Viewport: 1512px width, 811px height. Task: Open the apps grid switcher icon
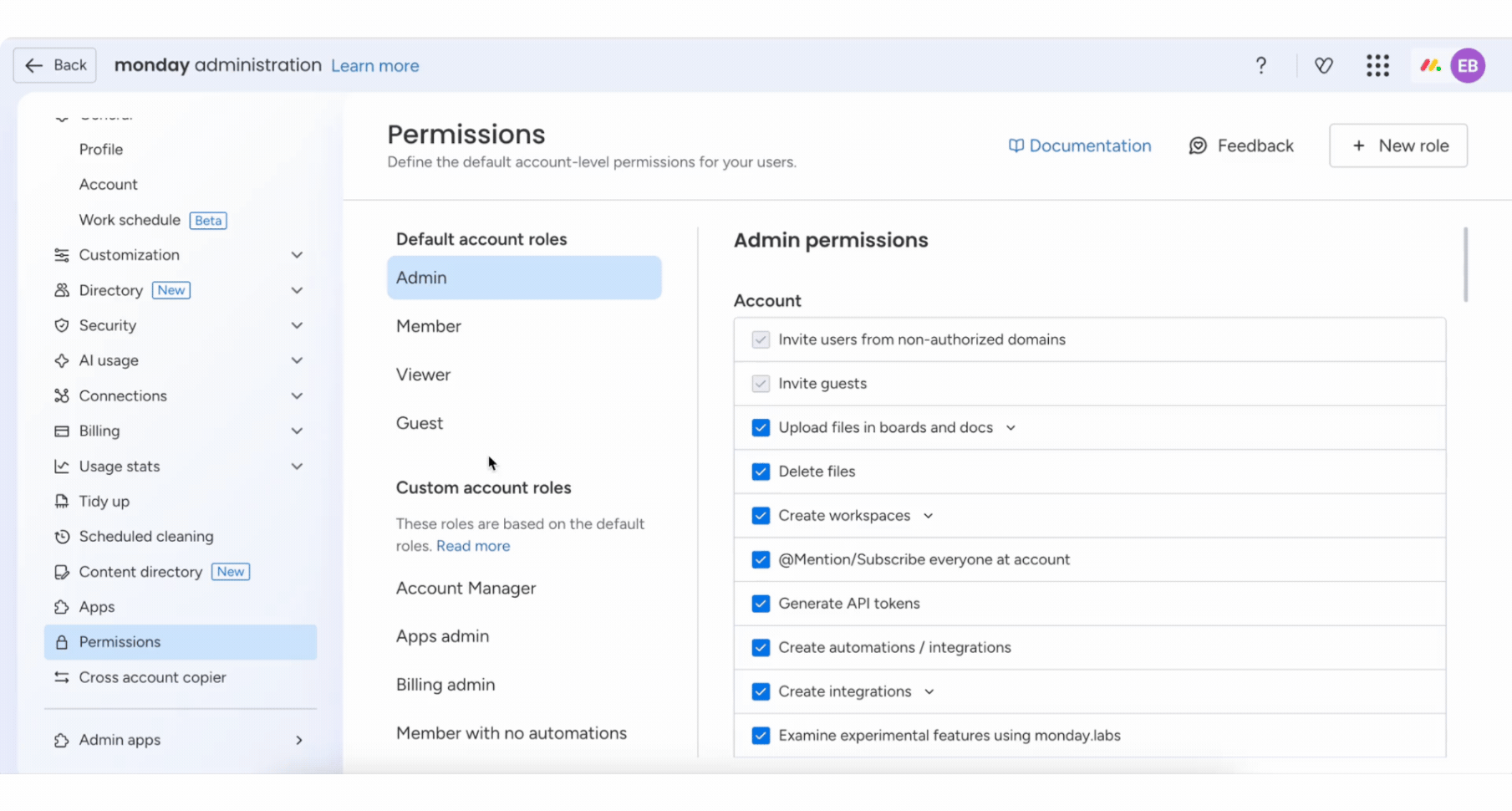click(1377, 65)
